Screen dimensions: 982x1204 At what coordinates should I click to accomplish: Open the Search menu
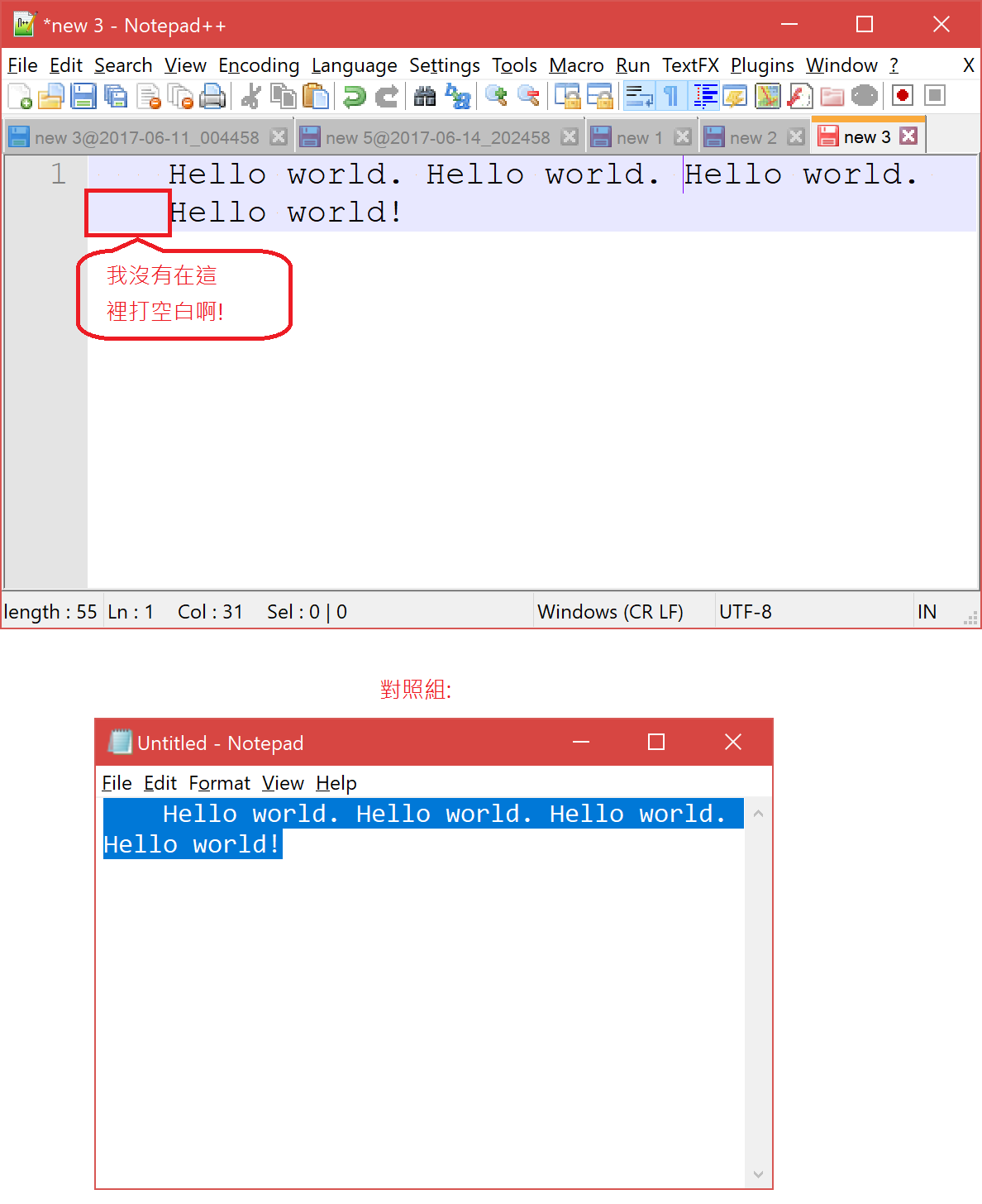123,65
